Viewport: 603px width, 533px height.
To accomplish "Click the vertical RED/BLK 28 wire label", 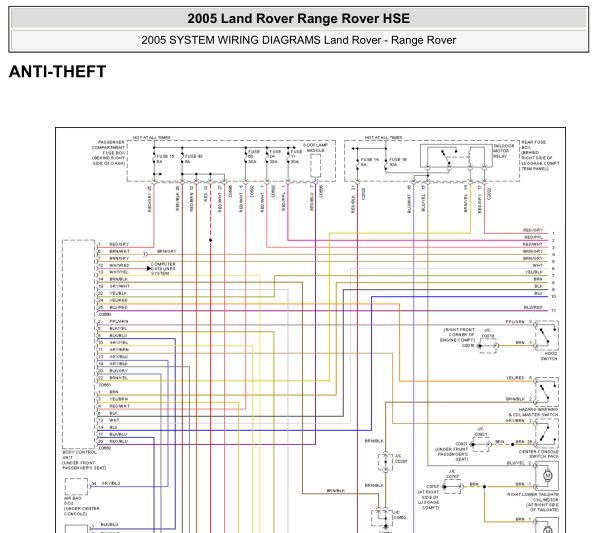I will click(x=177, y=199).
